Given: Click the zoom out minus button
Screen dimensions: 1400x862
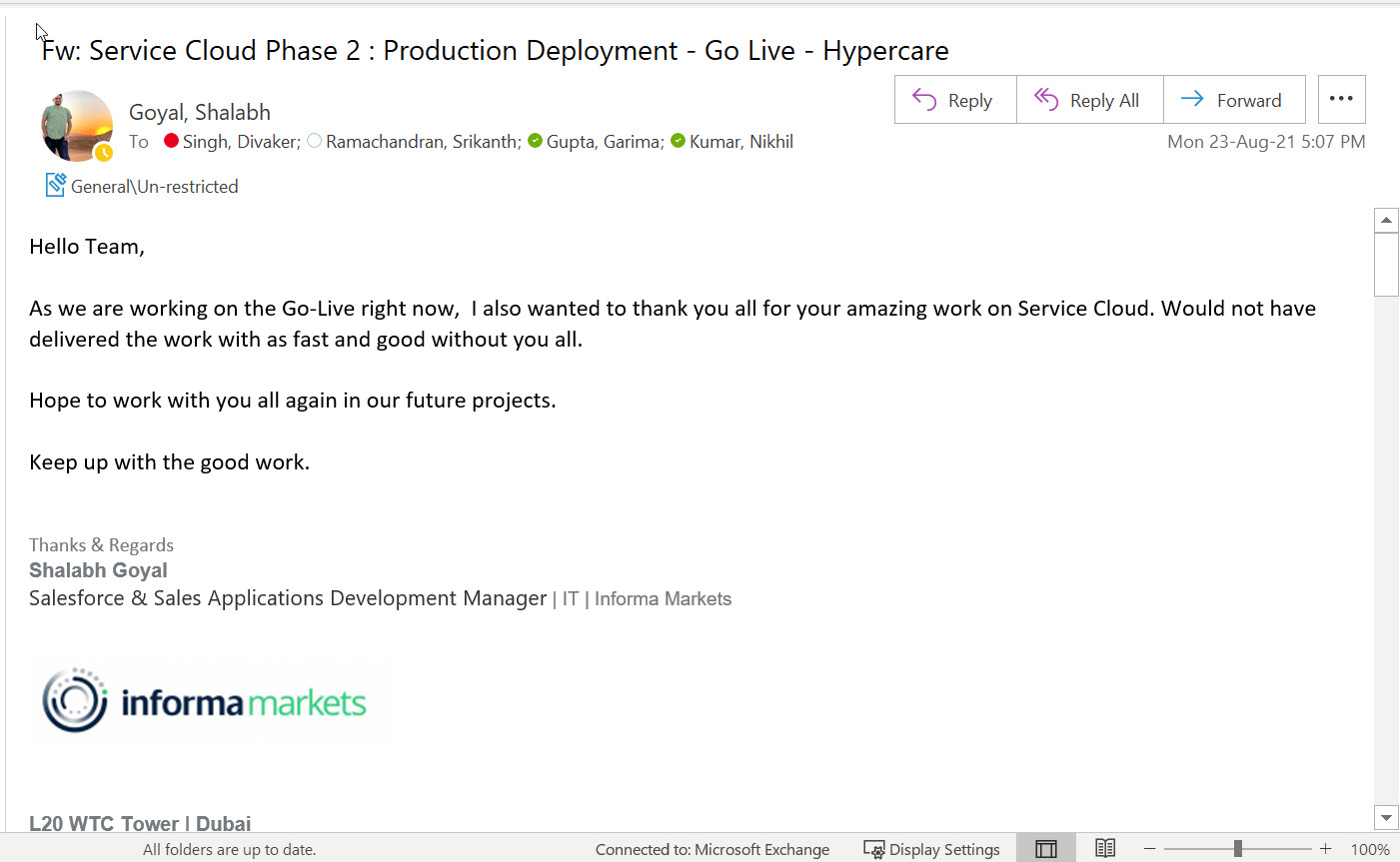Looking at the screenshot, I should [x=1149, y=849].
